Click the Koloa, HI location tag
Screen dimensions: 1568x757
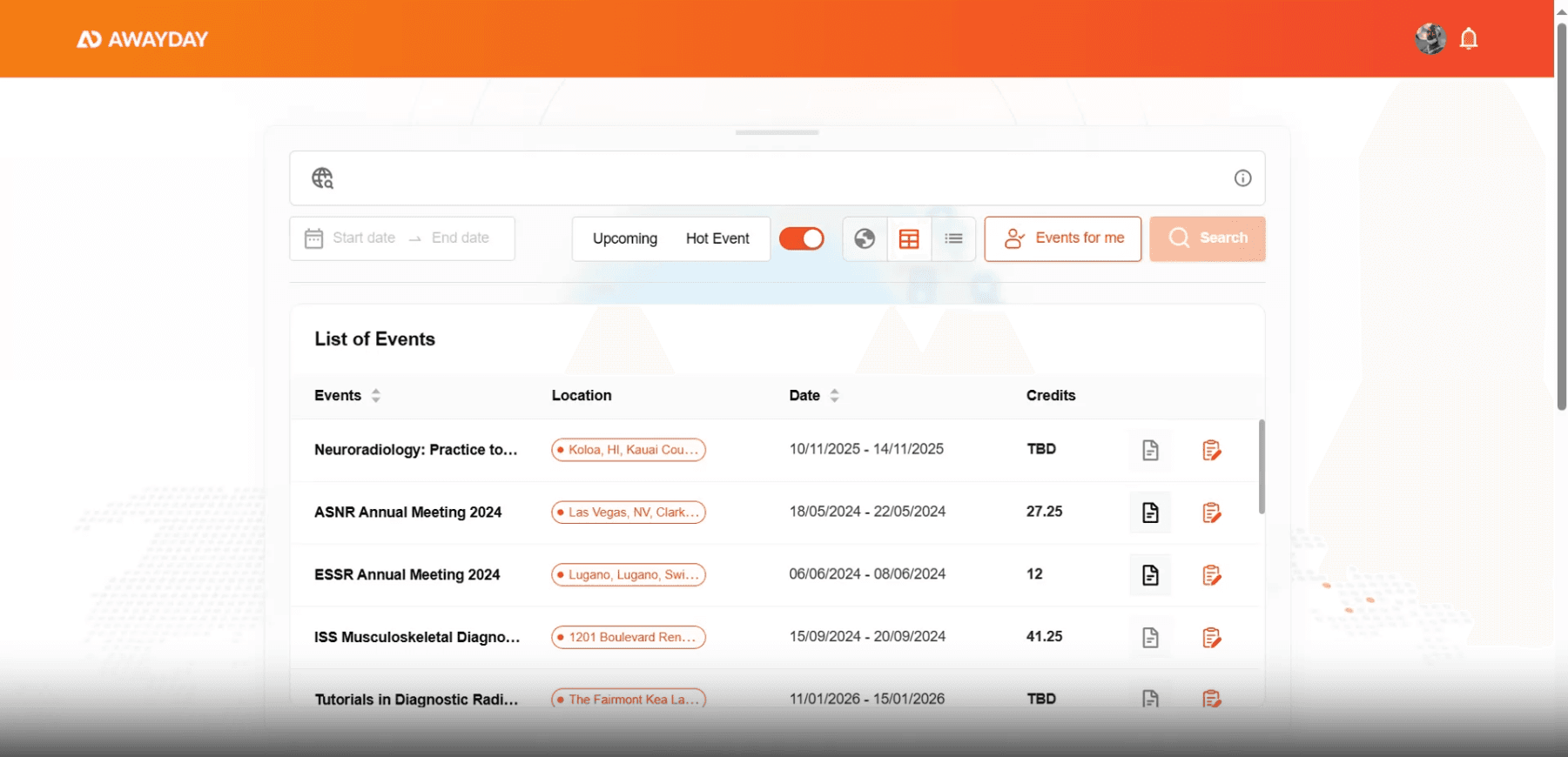(x=629, y=450)
